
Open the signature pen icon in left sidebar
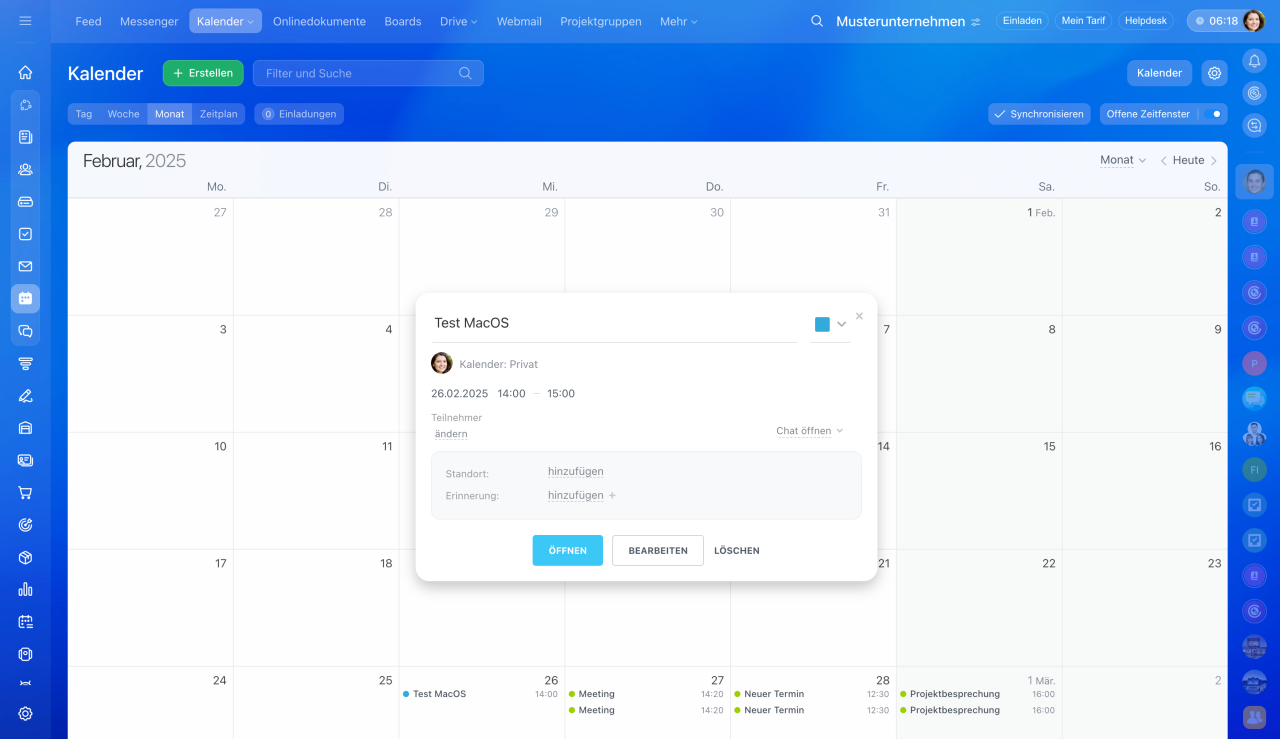[x=25, y=395]
